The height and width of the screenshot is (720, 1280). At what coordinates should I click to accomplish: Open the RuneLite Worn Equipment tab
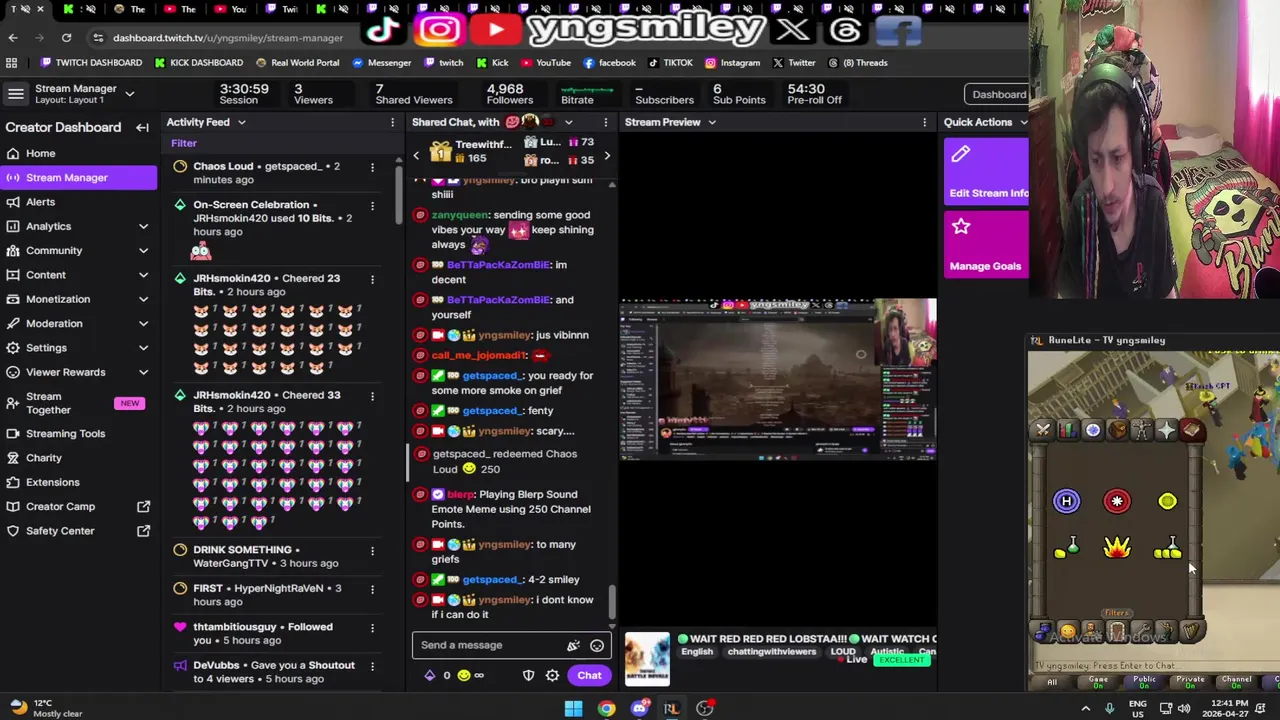tap(1142, 430)
